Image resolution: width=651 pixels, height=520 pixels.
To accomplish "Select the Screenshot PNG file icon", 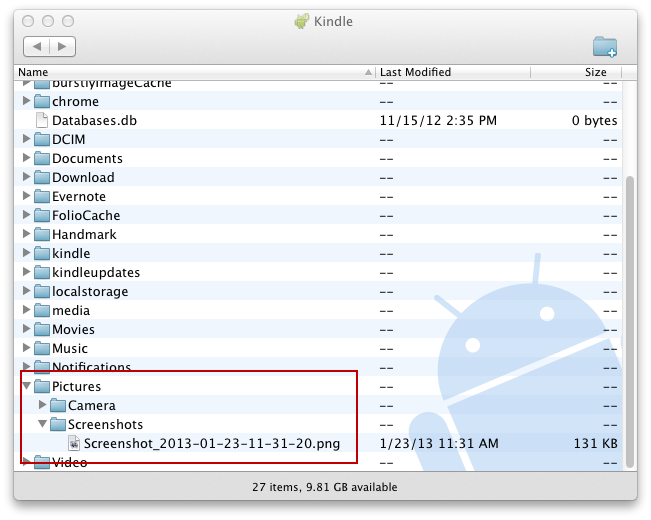I will pyautogui.click(x=74, y=443).
